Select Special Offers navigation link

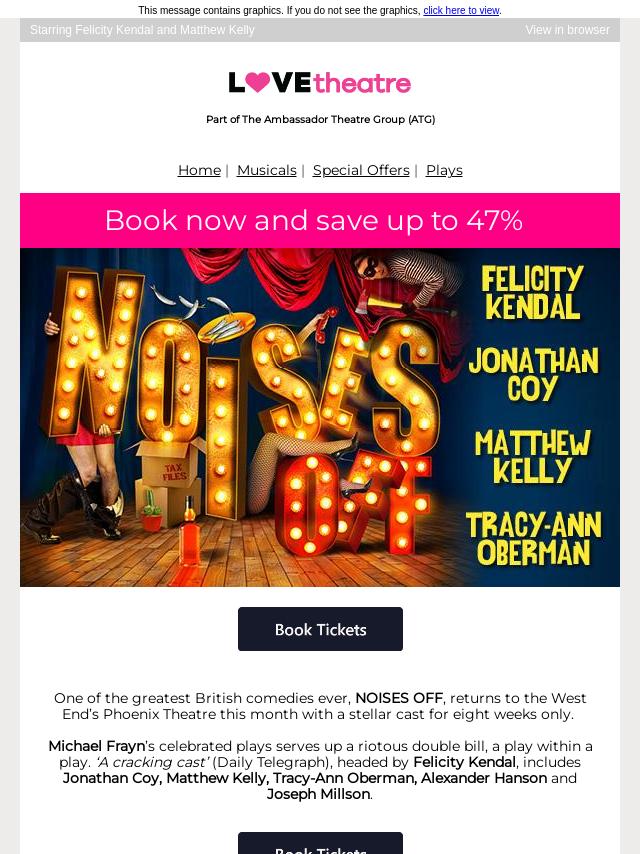[x=361, y=170]
